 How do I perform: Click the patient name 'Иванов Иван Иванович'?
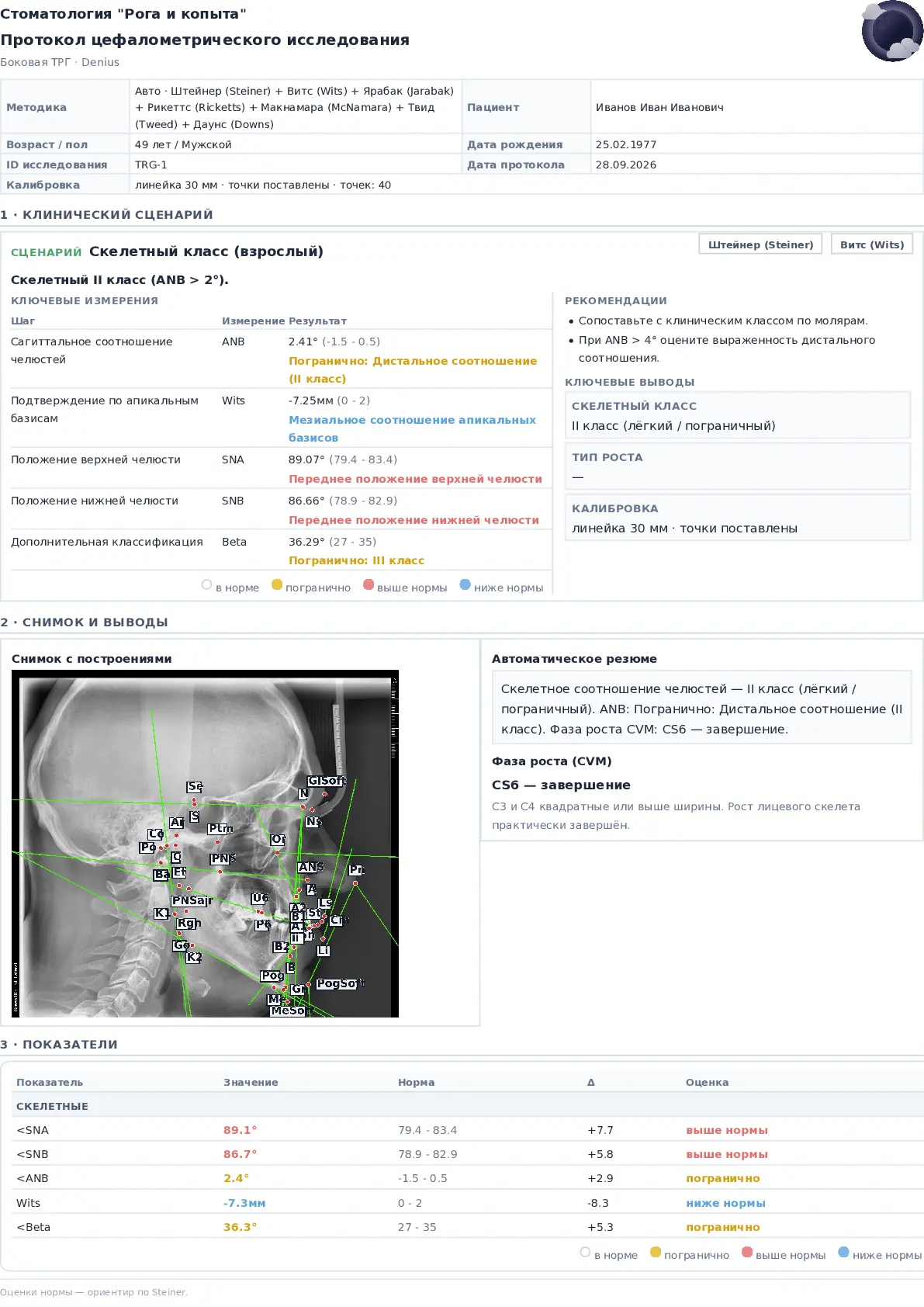pyautogui.click(x=659, y=107)
